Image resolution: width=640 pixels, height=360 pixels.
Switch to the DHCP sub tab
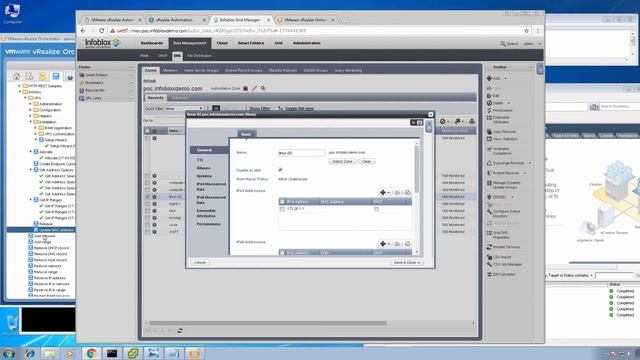(162, 56)
